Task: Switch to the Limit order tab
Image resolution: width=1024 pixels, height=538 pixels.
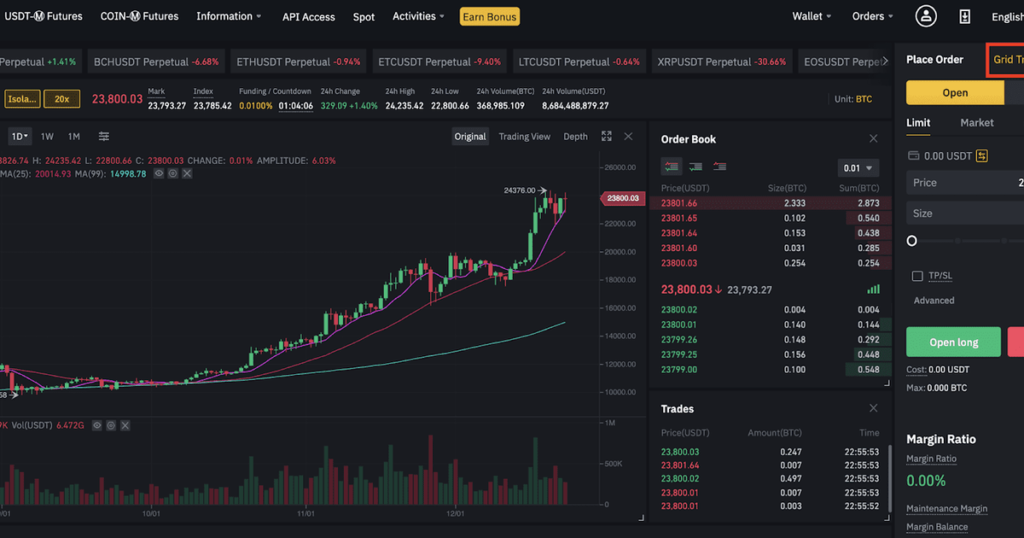Action: point(918,123)
